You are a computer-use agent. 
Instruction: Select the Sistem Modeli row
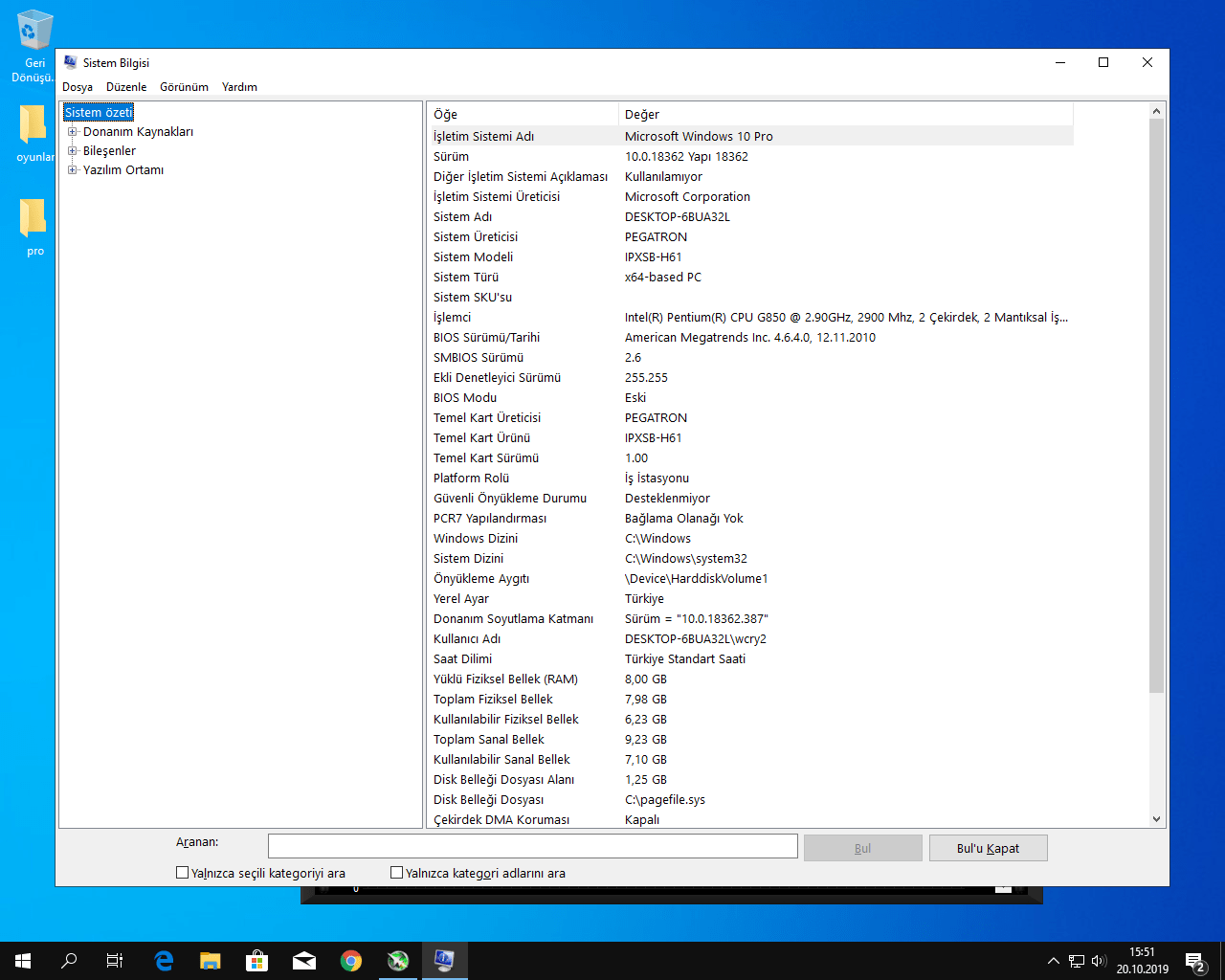(x=750, y=256)
